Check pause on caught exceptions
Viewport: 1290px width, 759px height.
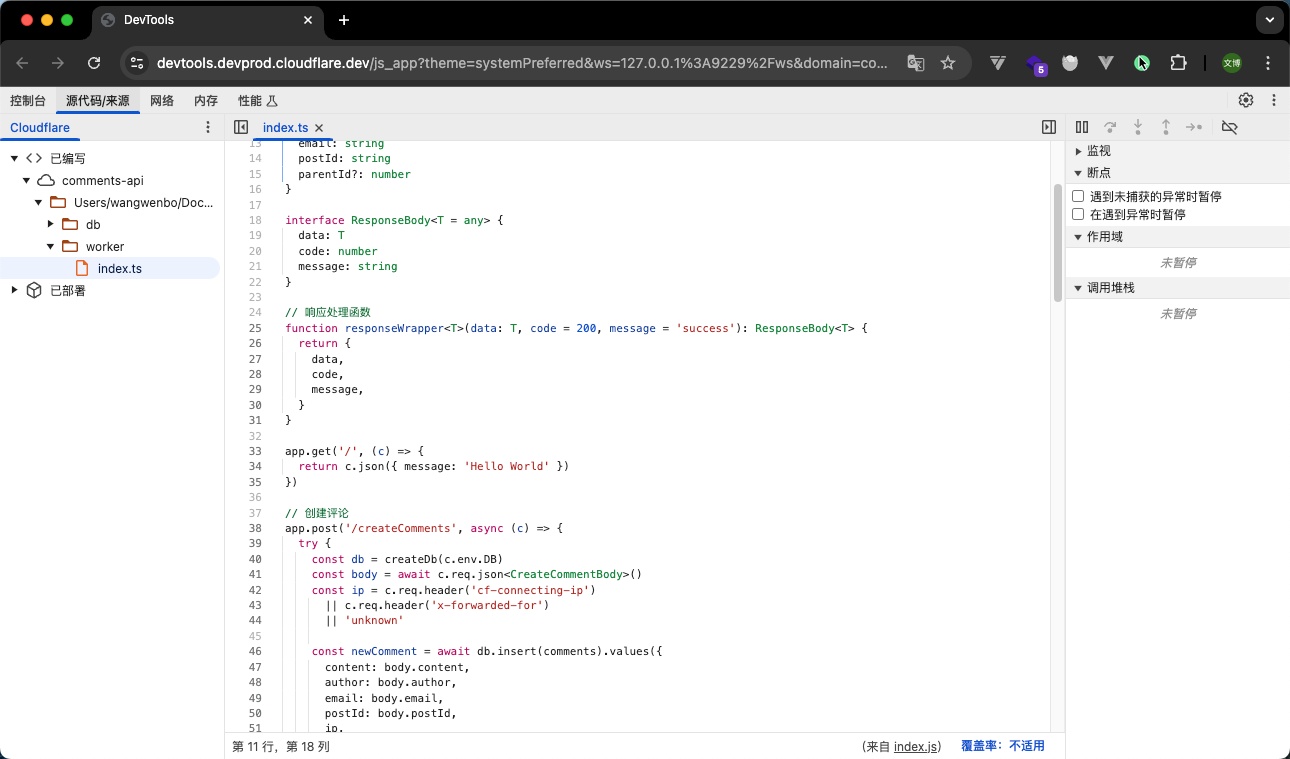click(1078, 213)
